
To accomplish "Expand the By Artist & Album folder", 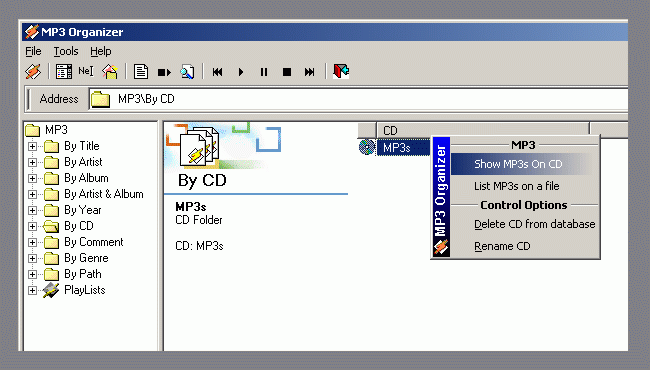I will (32, 194).
